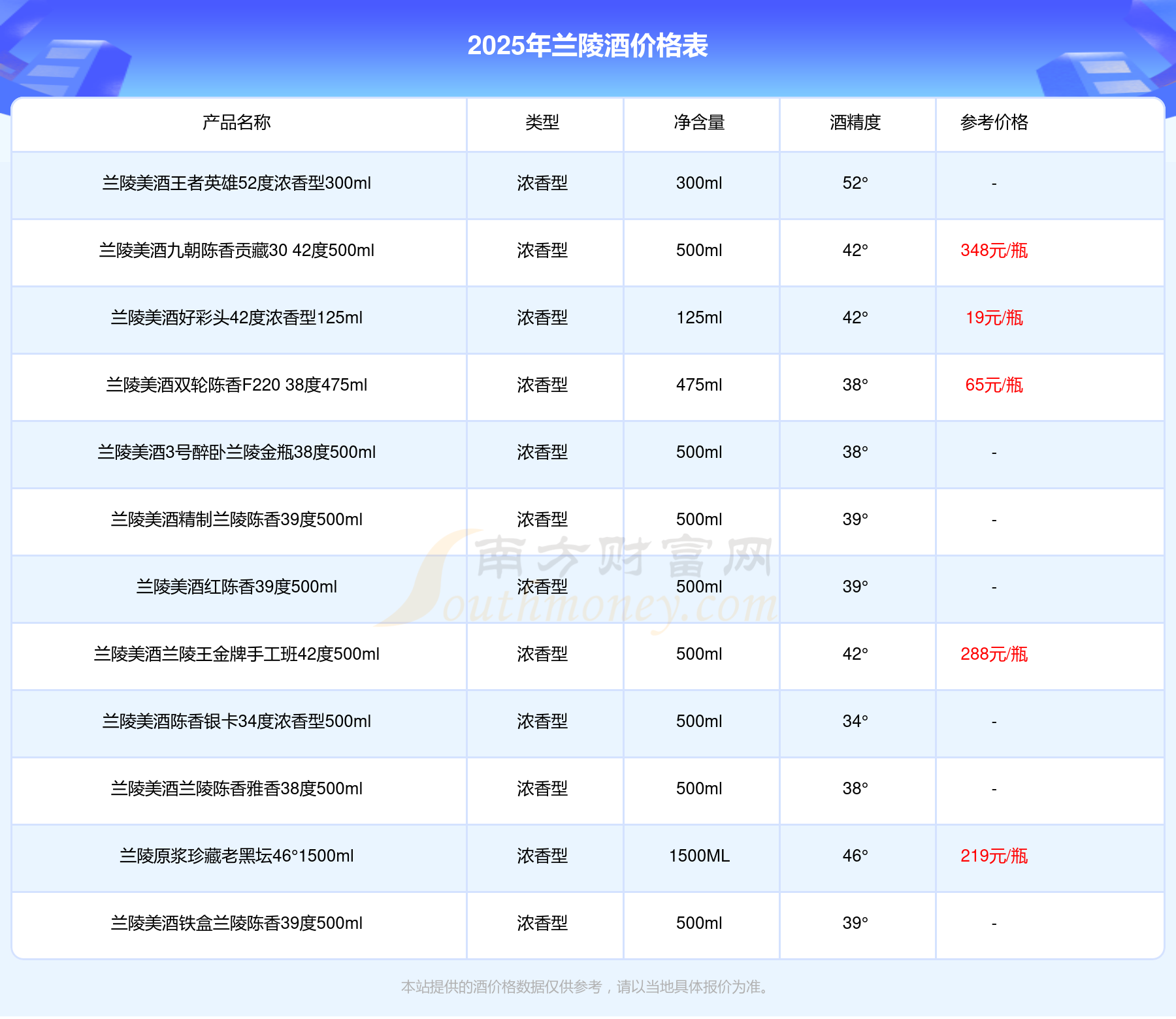Click 浓香型 in the 王者英雄 row

pos(542,183)
